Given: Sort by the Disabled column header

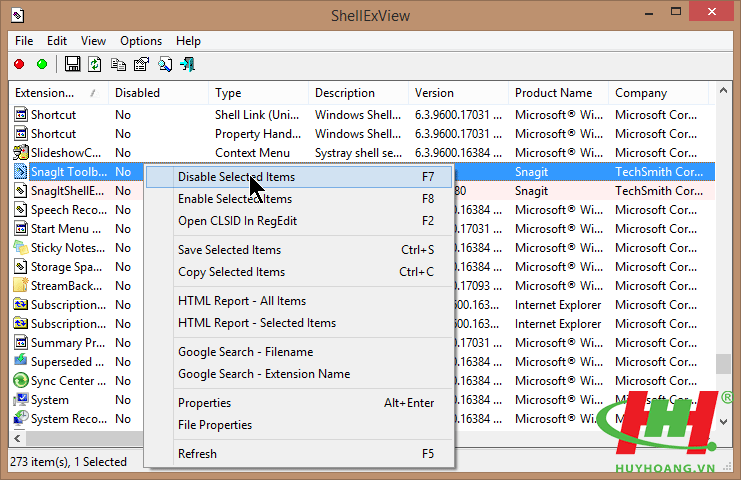Looking at the screenshot, I should (158, 93).
